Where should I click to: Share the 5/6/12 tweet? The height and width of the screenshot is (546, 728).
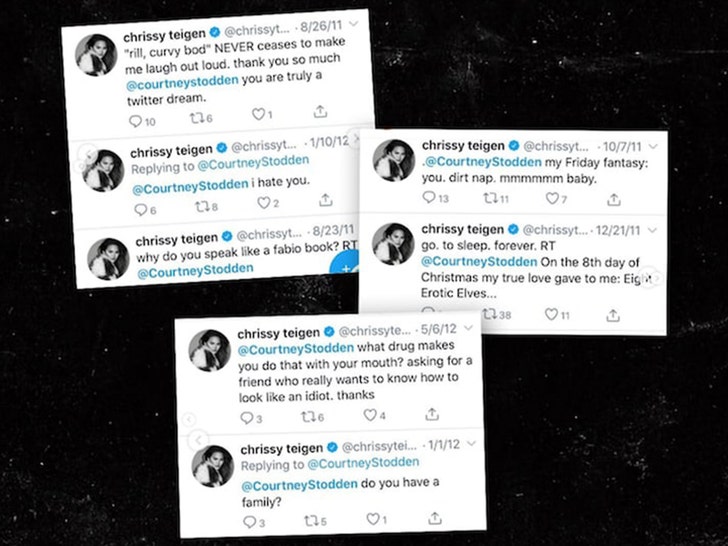click(432, 414)
